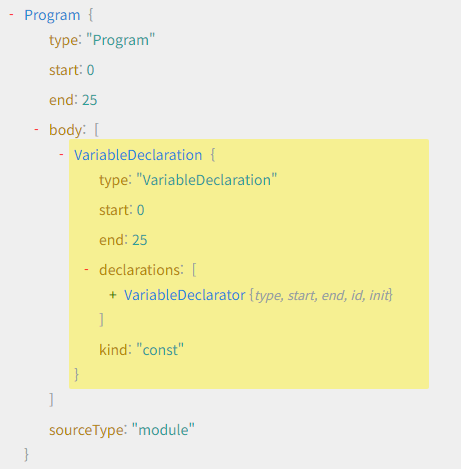This screenshot has height=469, width=461.
Task: Select the Program node name
Action: [x=52, y=15]
